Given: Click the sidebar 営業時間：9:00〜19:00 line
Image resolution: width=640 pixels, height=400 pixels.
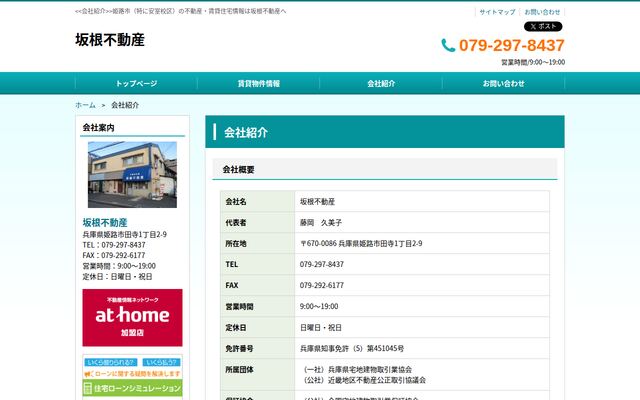Looking at the screenshot, I should point(119,266).
